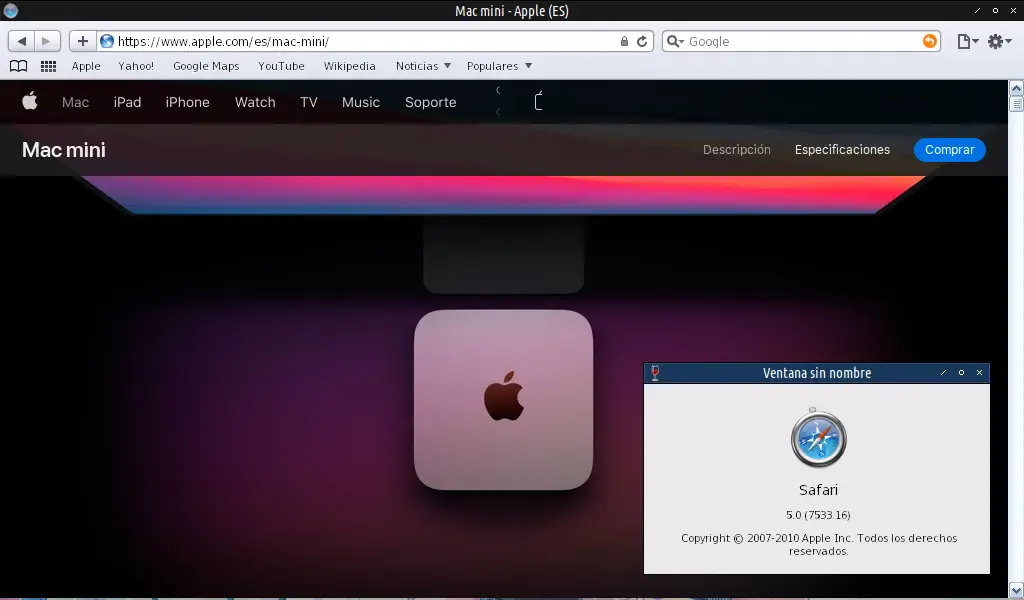Open the Page menu icon
The image size is (1024, 600).
pos(967,41)
